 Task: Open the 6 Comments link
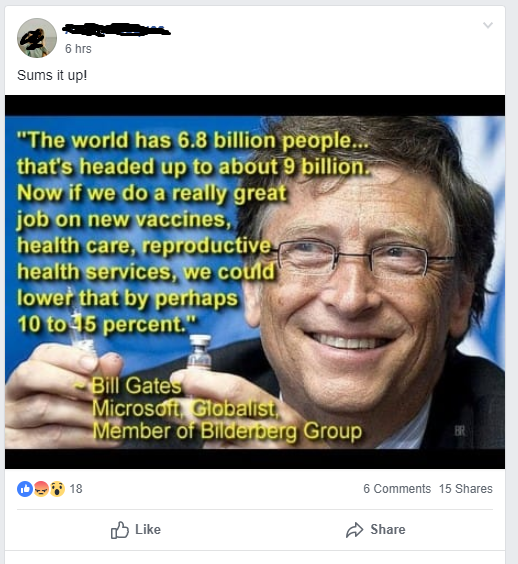click(x=397, y=489)
